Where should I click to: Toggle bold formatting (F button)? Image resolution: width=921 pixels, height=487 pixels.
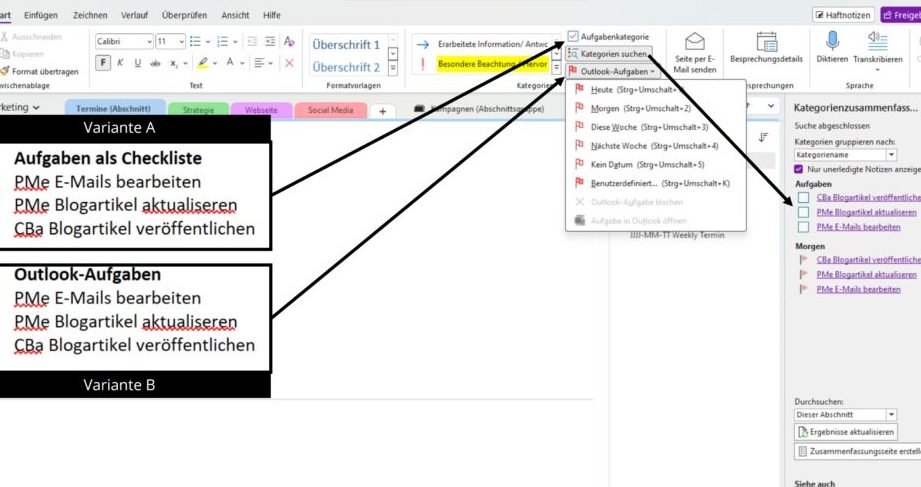[x=103, y=63]
